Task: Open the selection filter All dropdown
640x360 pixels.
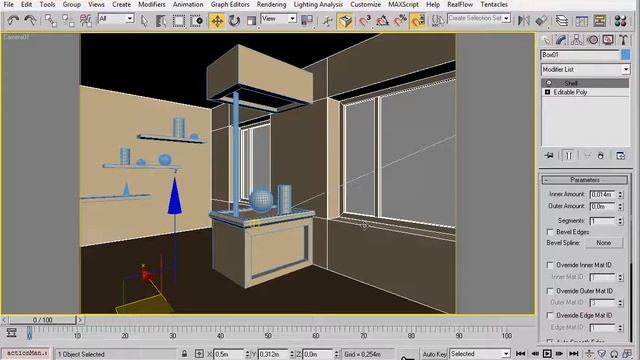Action: pyautogui.click(x=116, y=19)
